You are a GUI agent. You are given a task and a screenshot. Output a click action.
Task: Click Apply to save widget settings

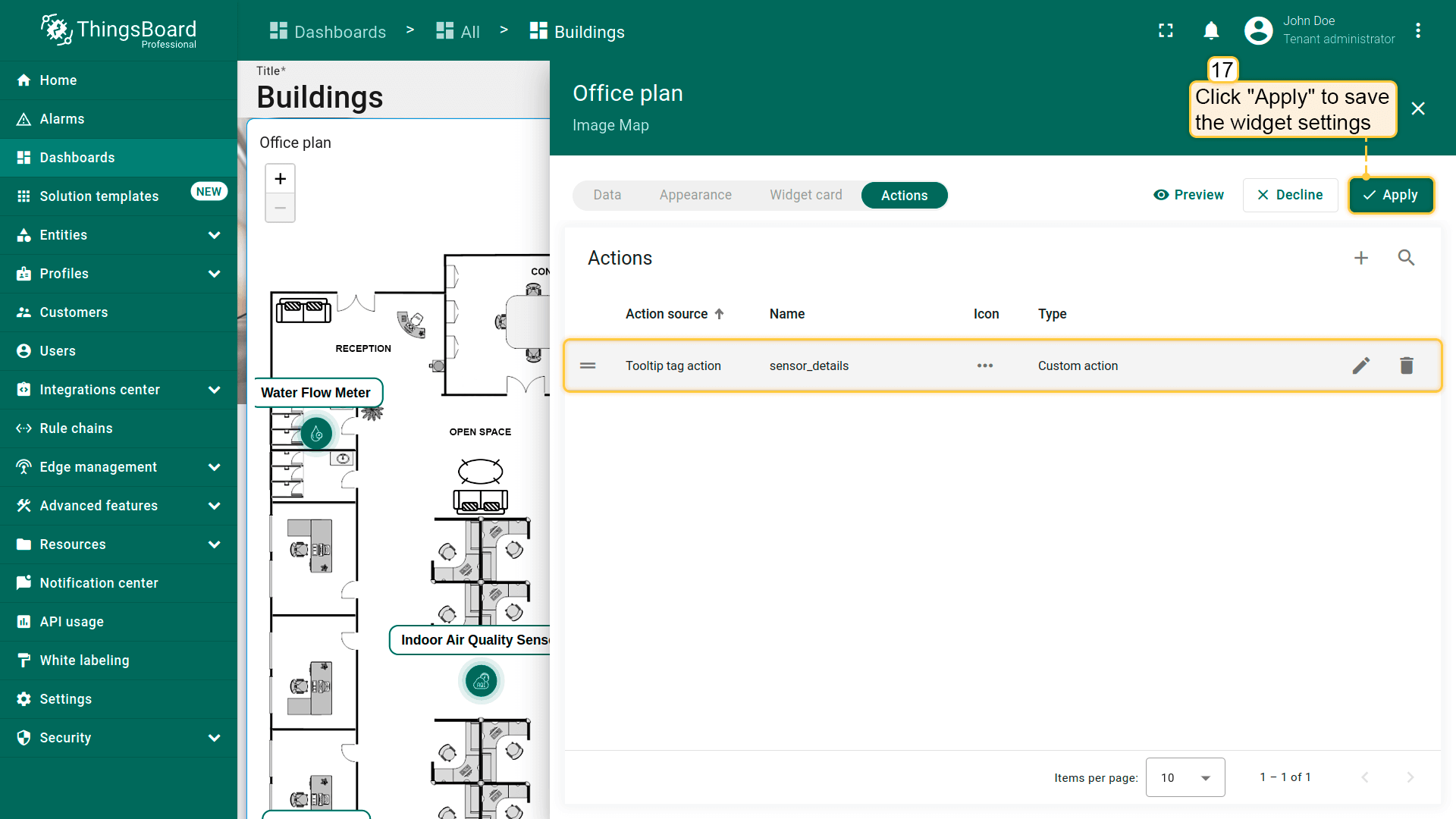point(1390,195)
